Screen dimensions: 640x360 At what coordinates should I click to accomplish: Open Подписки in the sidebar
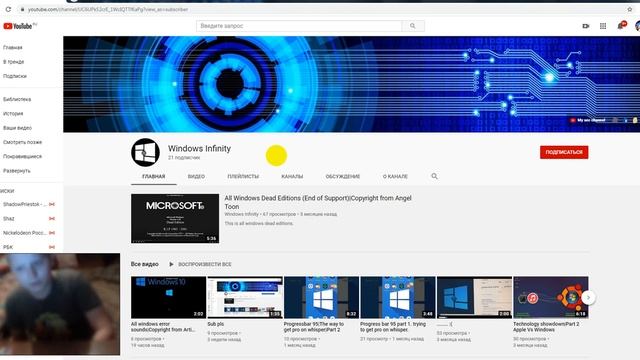pos(15,76)
